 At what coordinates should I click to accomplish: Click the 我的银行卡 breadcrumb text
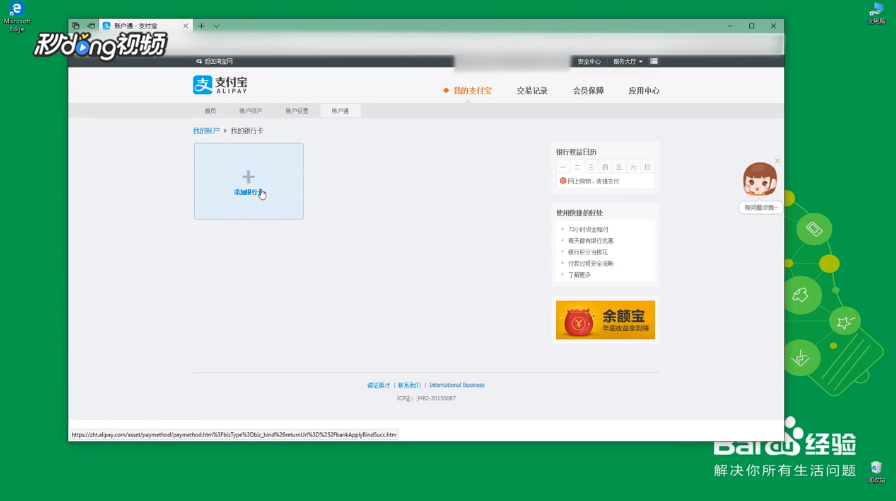(247, 131)
